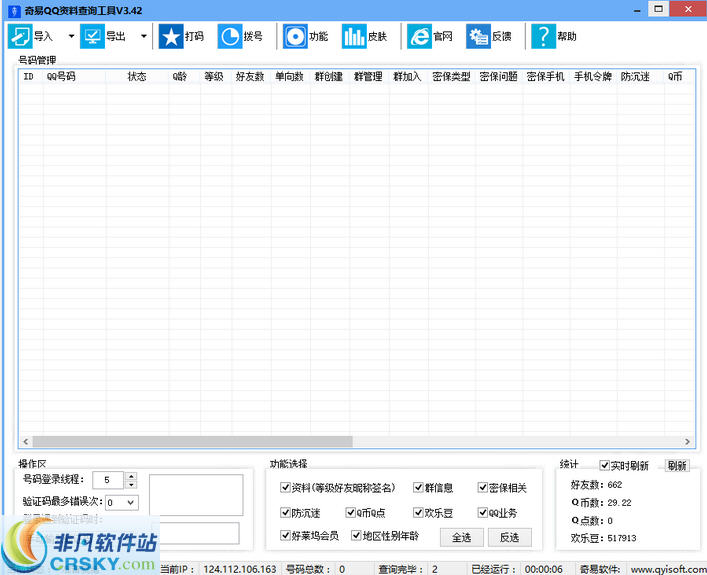Sort by the 状态 column header
This screenshot has width=707, height=575.
137,77
